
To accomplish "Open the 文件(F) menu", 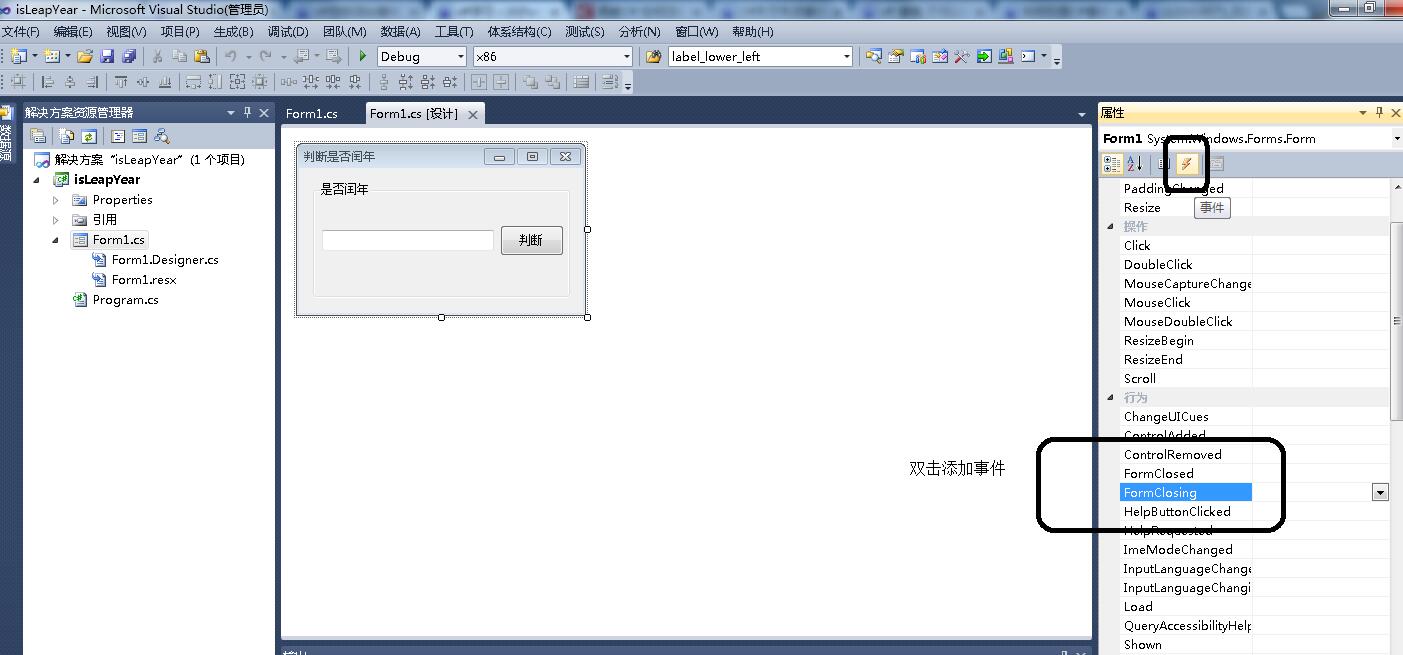I will (x=19, y=31).
